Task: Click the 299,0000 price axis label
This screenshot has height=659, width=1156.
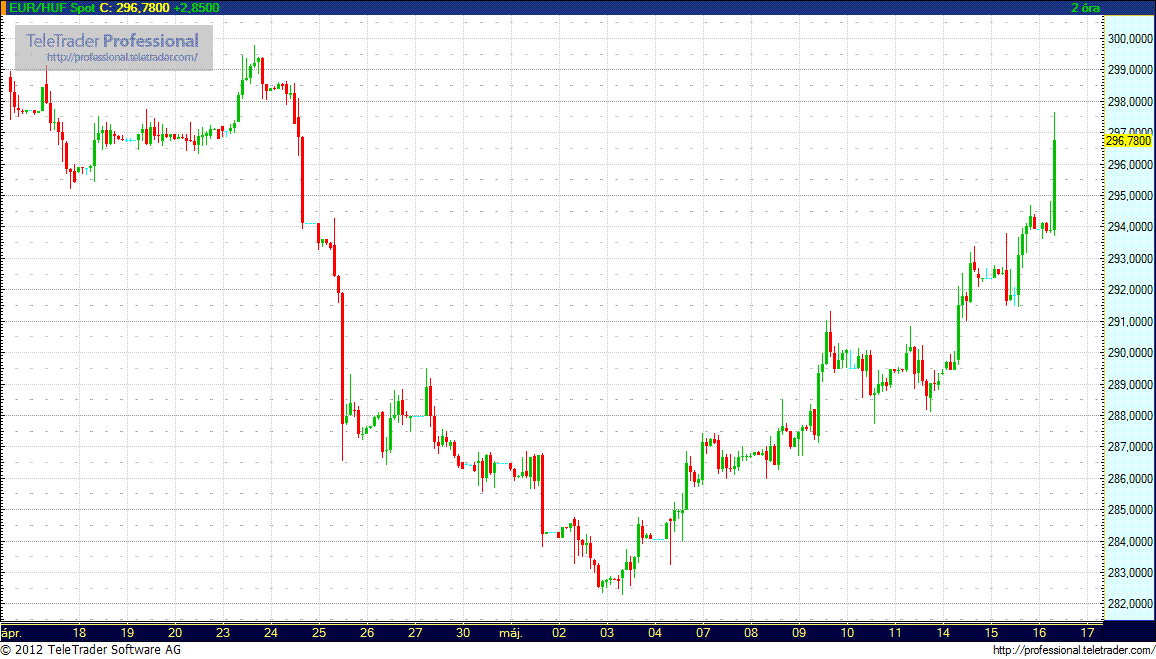Action: pyautogui.click(x=1129, y=70)
